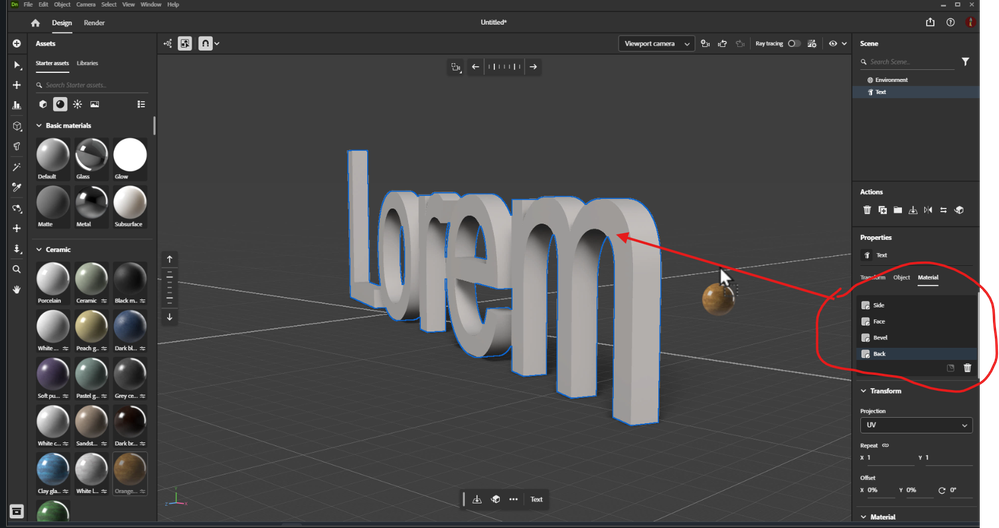
Task: Click the up arrow on vertical slider
Action: coord(169,259)
